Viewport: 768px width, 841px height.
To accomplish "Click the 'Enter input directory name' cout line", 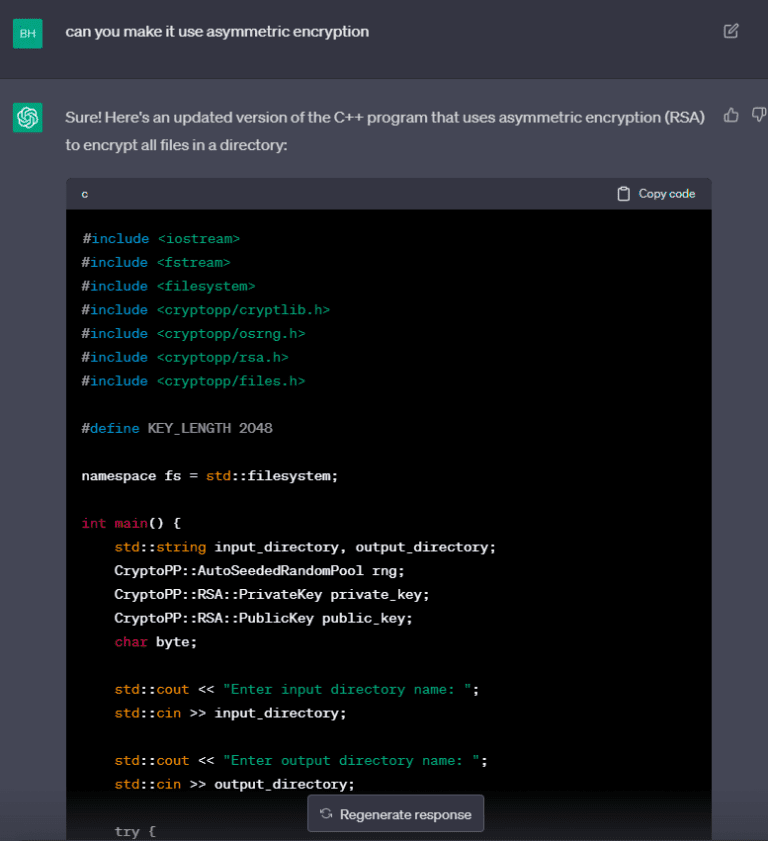I will click(x=297, y=689).
